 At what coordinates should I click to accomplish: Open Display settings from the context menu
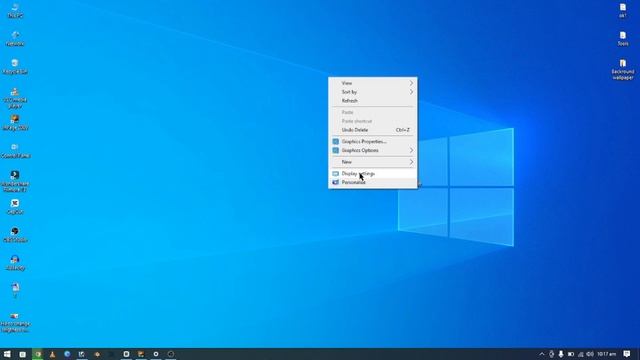[x=373, y=173]
